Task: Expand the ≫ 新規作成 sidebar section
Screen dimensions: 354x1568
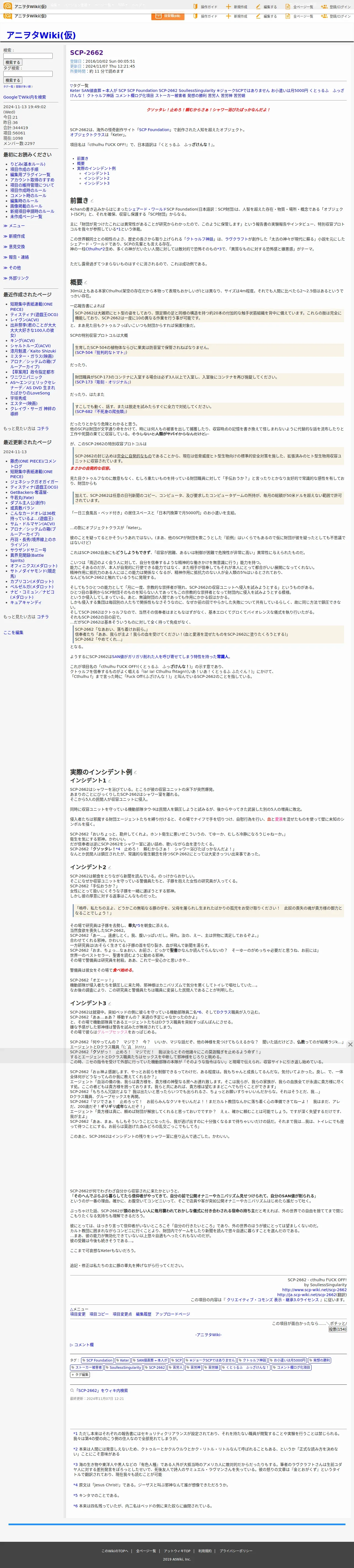Action: point(14,236)
